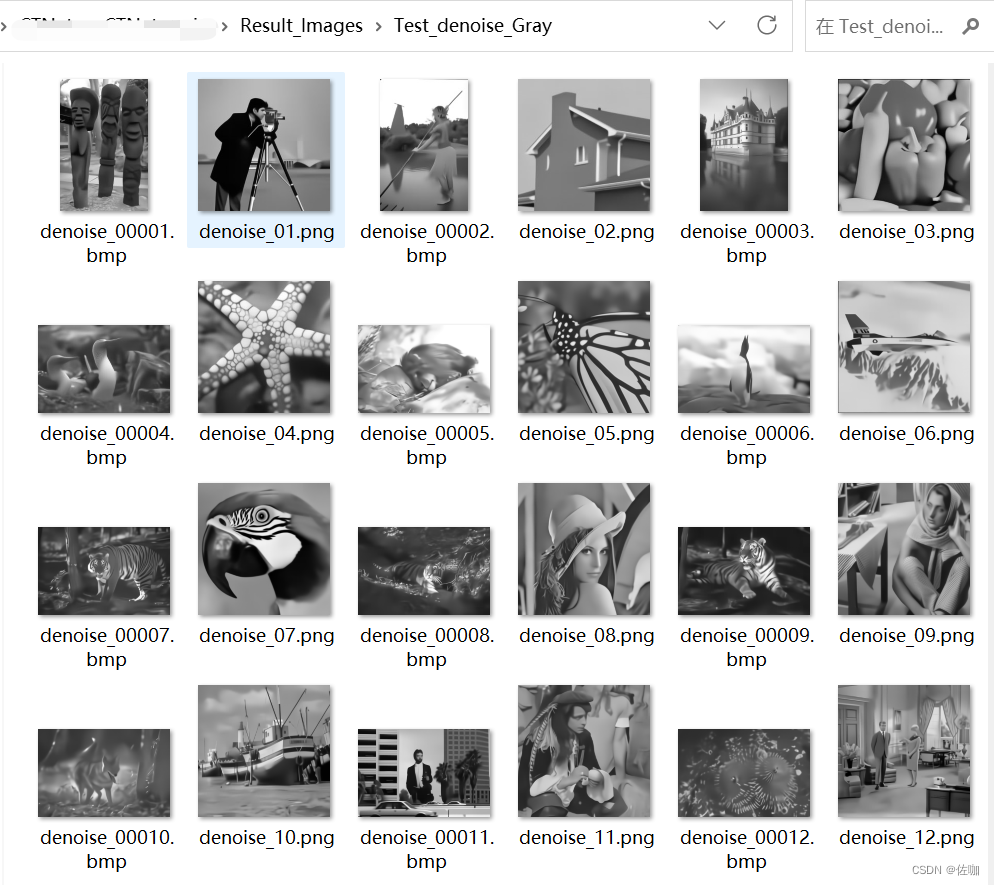Select denoise_00009.bmp lying tiger thumbnail
The image size is (994, 885).
[x=744, y=571]
